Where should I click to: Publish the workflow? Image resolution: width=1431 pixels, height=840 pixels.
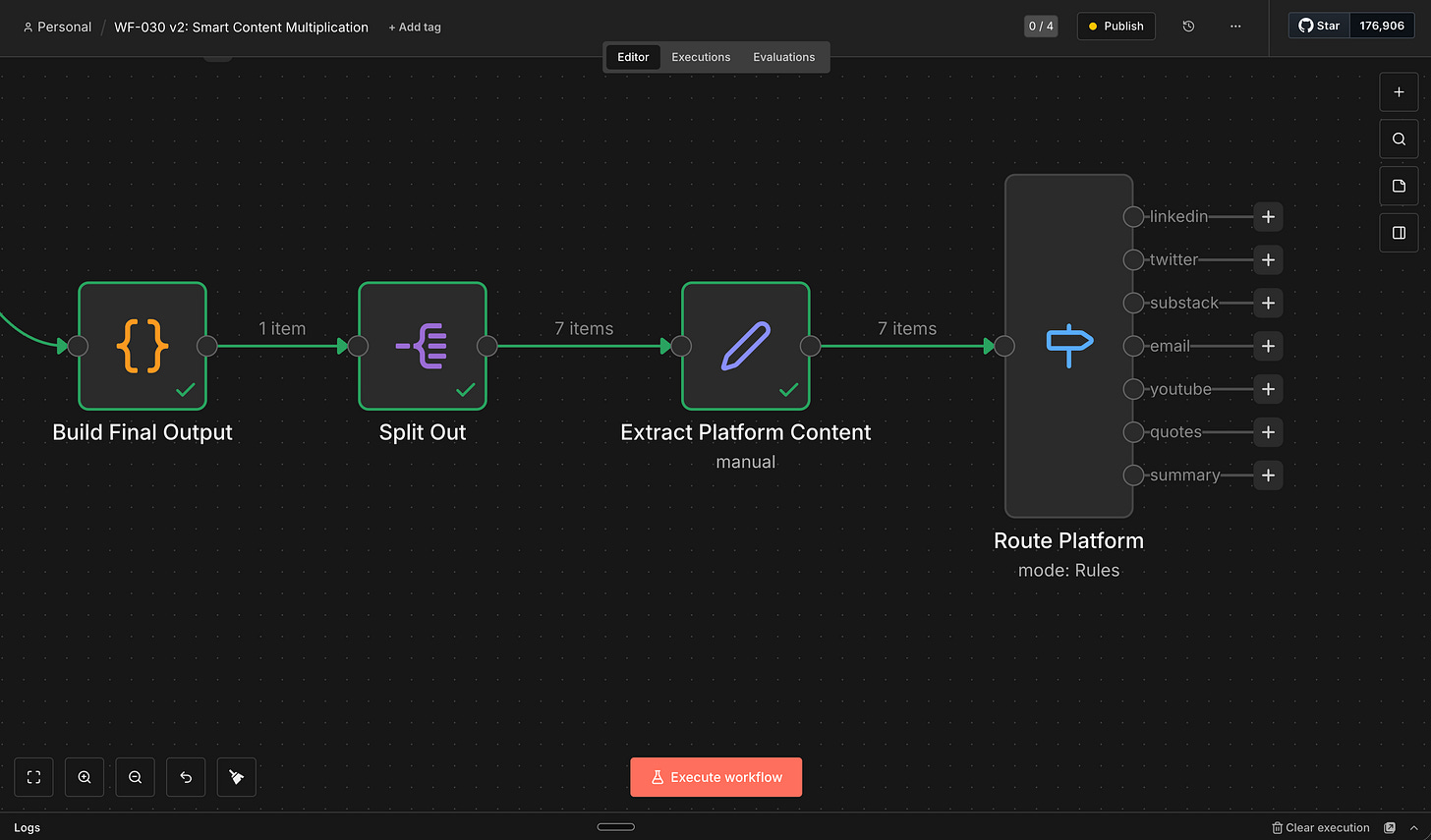pyautogui.click(x=1116, y=27)
